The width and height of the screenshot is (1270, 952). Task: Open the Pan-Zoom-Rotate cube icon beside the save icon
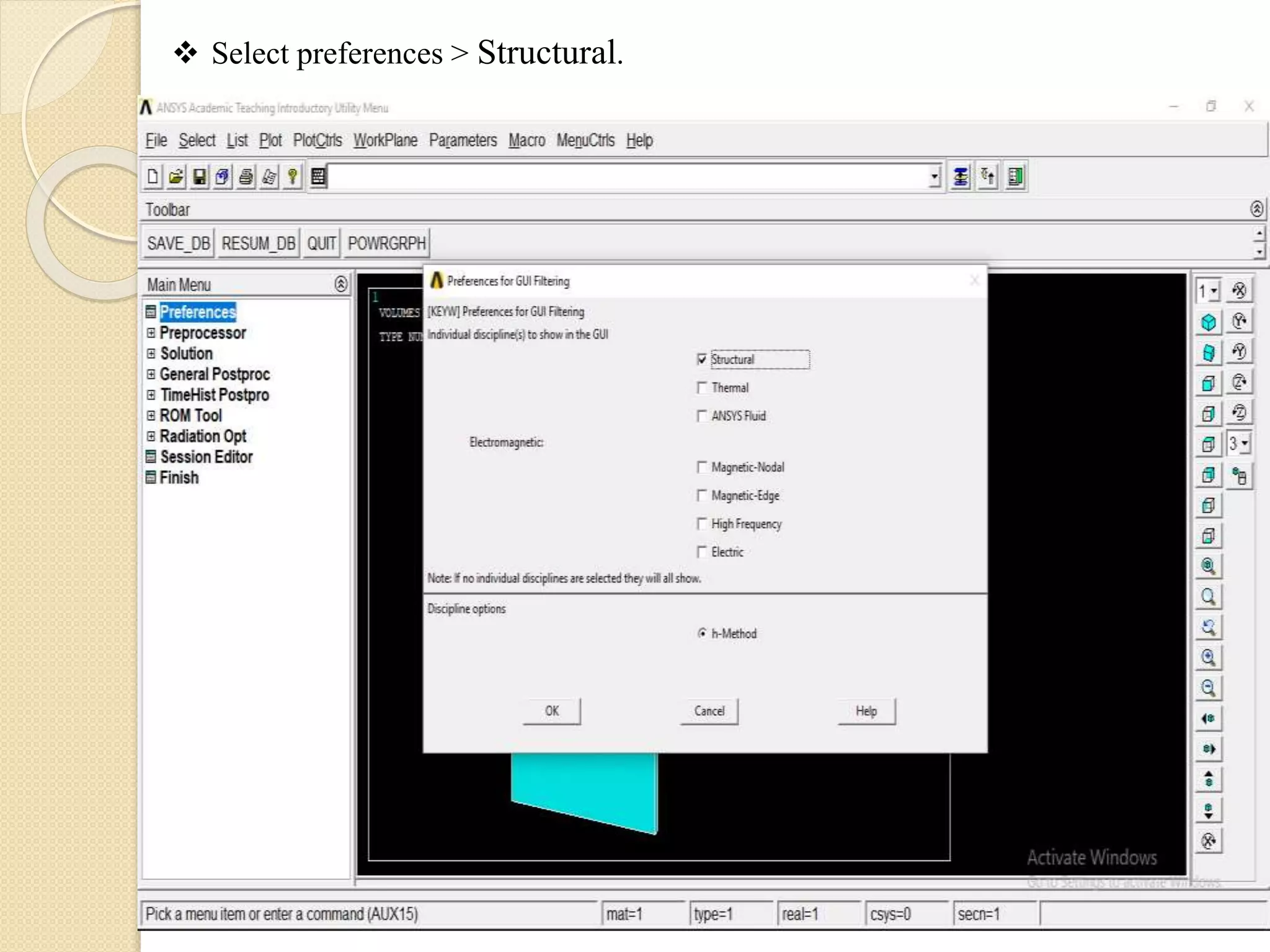tap(223, 177)
